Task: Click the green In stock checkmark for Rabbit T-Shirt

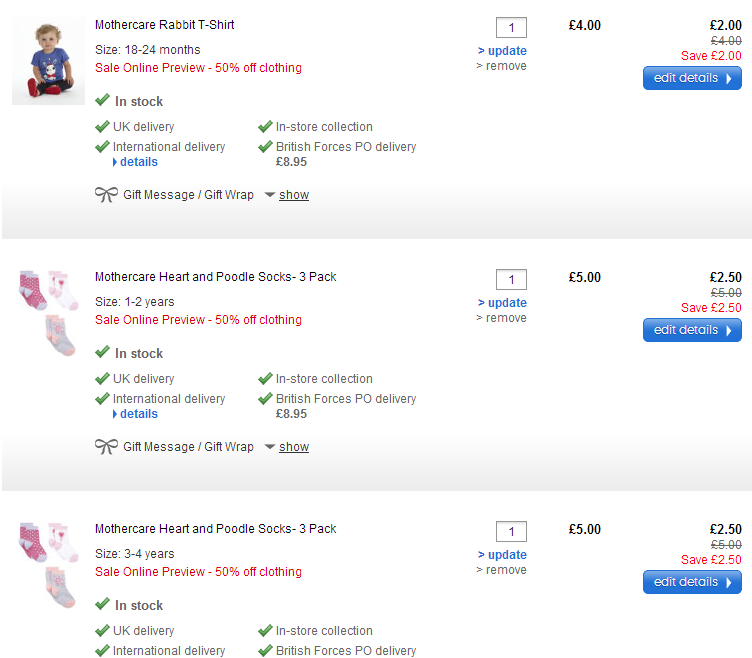Action: (x=102, y=100)
